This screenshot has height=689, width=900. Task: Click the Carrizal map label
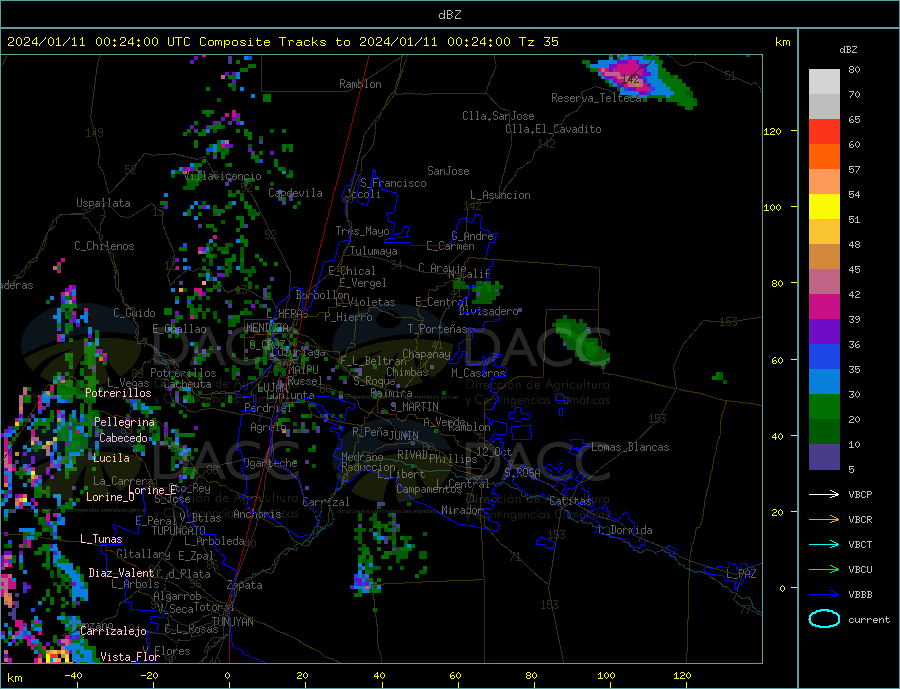[326, 501]
